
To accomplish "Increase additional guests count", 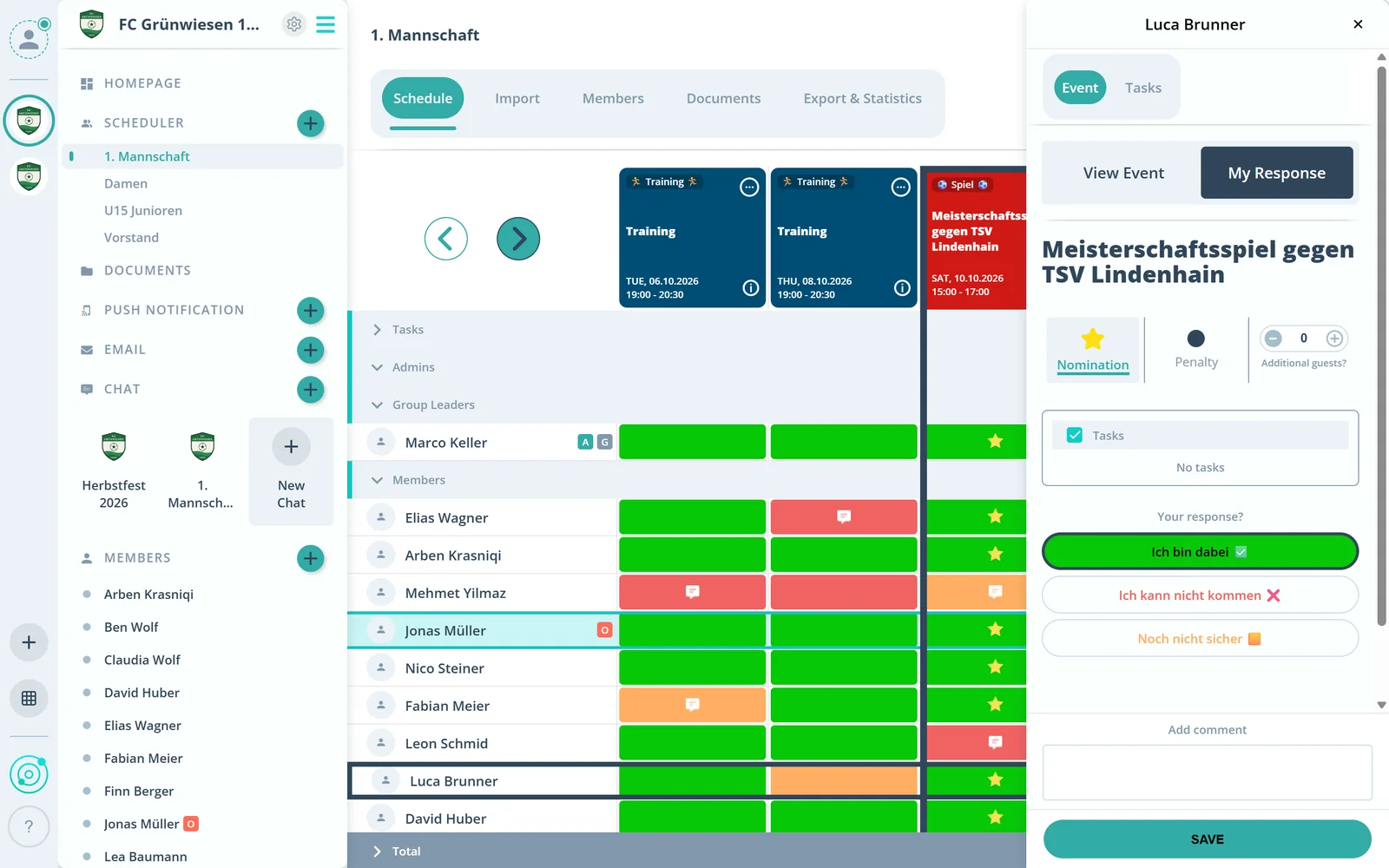I will tap(1334, 339).
